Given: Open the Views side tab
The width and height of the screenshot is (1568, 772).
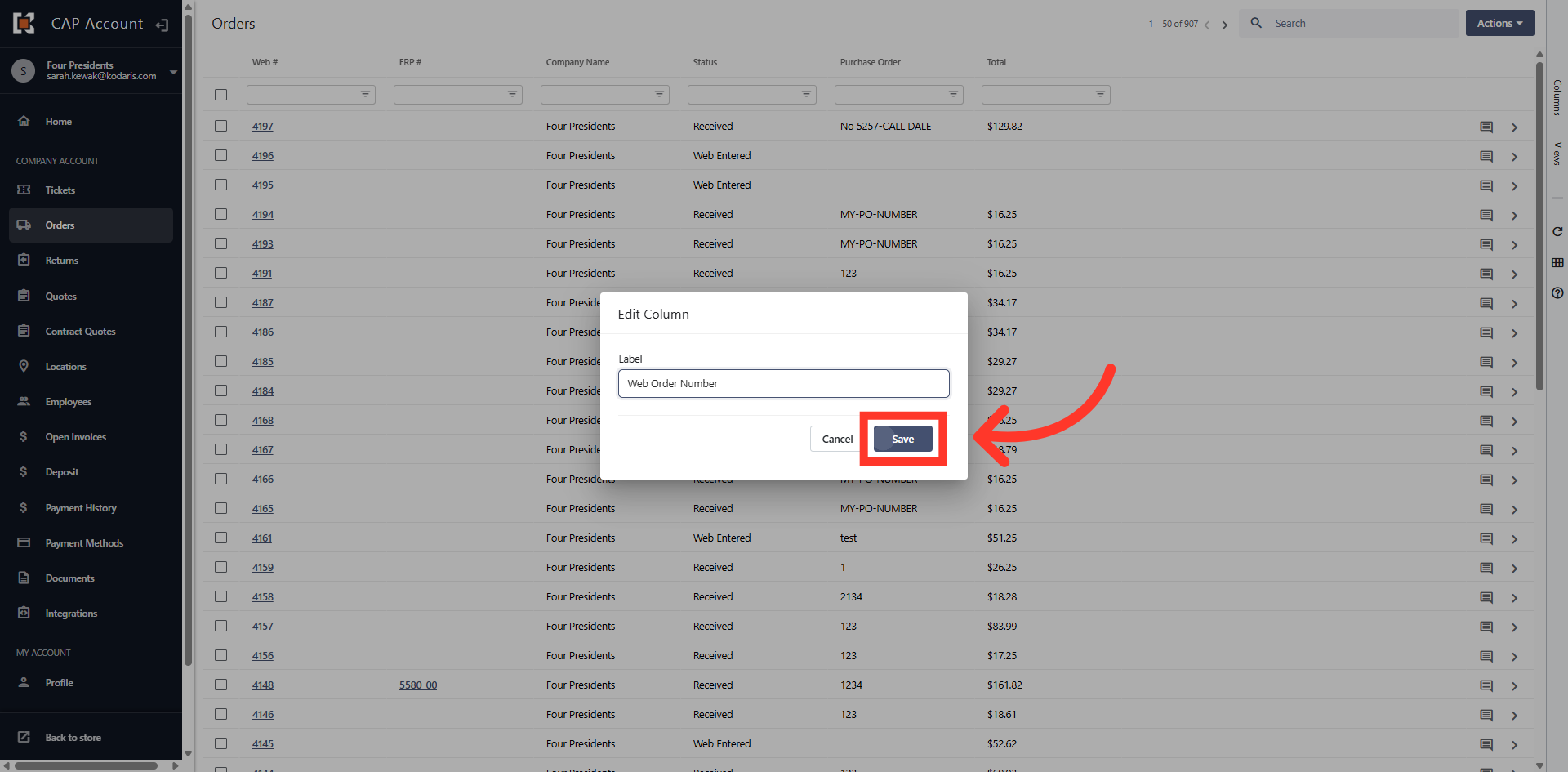Looking at the screenshot, I should 1557,154.
